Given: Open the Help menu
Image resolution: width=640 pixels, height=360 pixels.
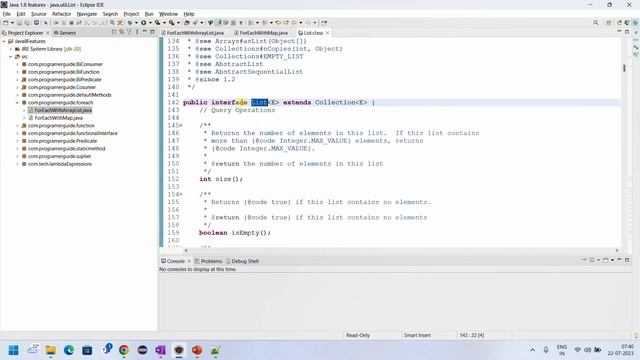Looking at the screenshot, I should pos(189,14).
